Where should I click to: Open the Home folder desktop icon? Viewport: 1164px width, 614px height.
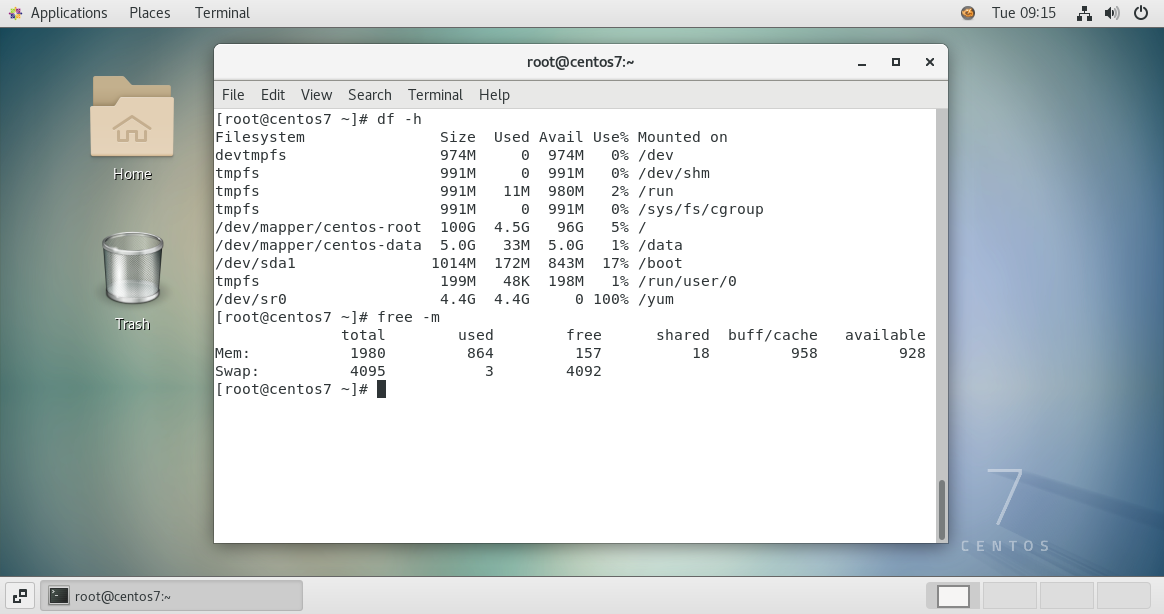pyautogui.click(x=132, y=117)
